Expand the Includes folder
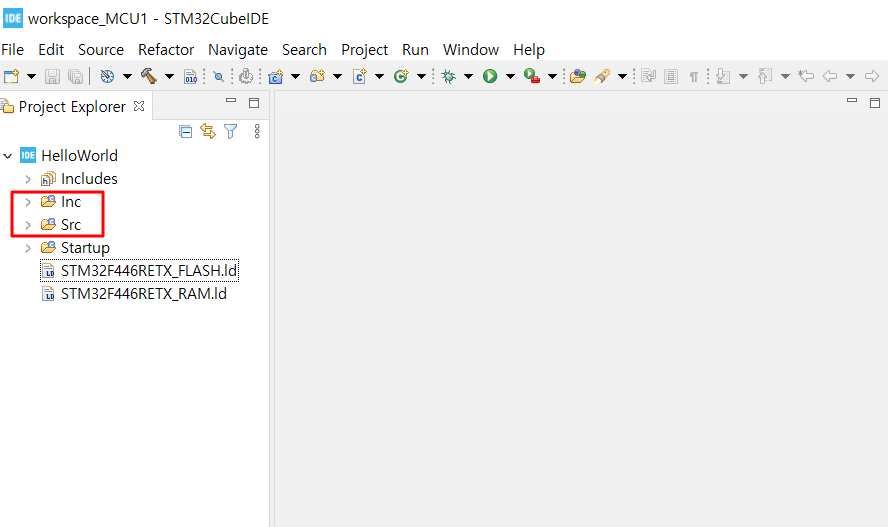The width and height of the screenshot is (888, 527). pyautogui.click(x=28, y=179)
